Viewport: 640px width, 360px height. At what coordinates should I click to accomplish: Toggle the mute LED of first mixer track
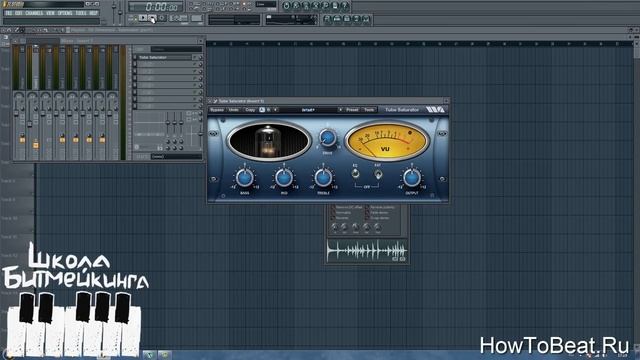click(22, 140)
